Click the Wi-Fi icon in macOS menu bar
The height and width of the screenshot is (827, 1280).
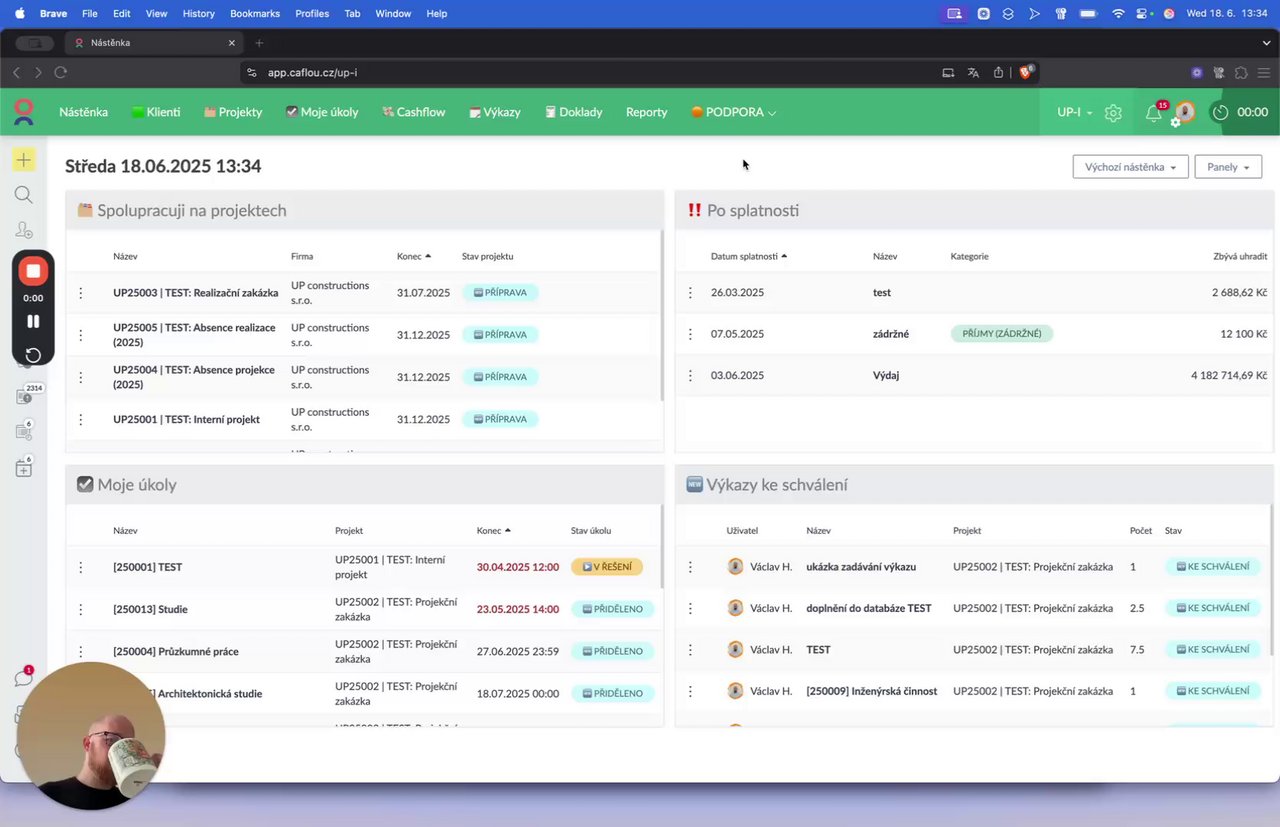1118,13
